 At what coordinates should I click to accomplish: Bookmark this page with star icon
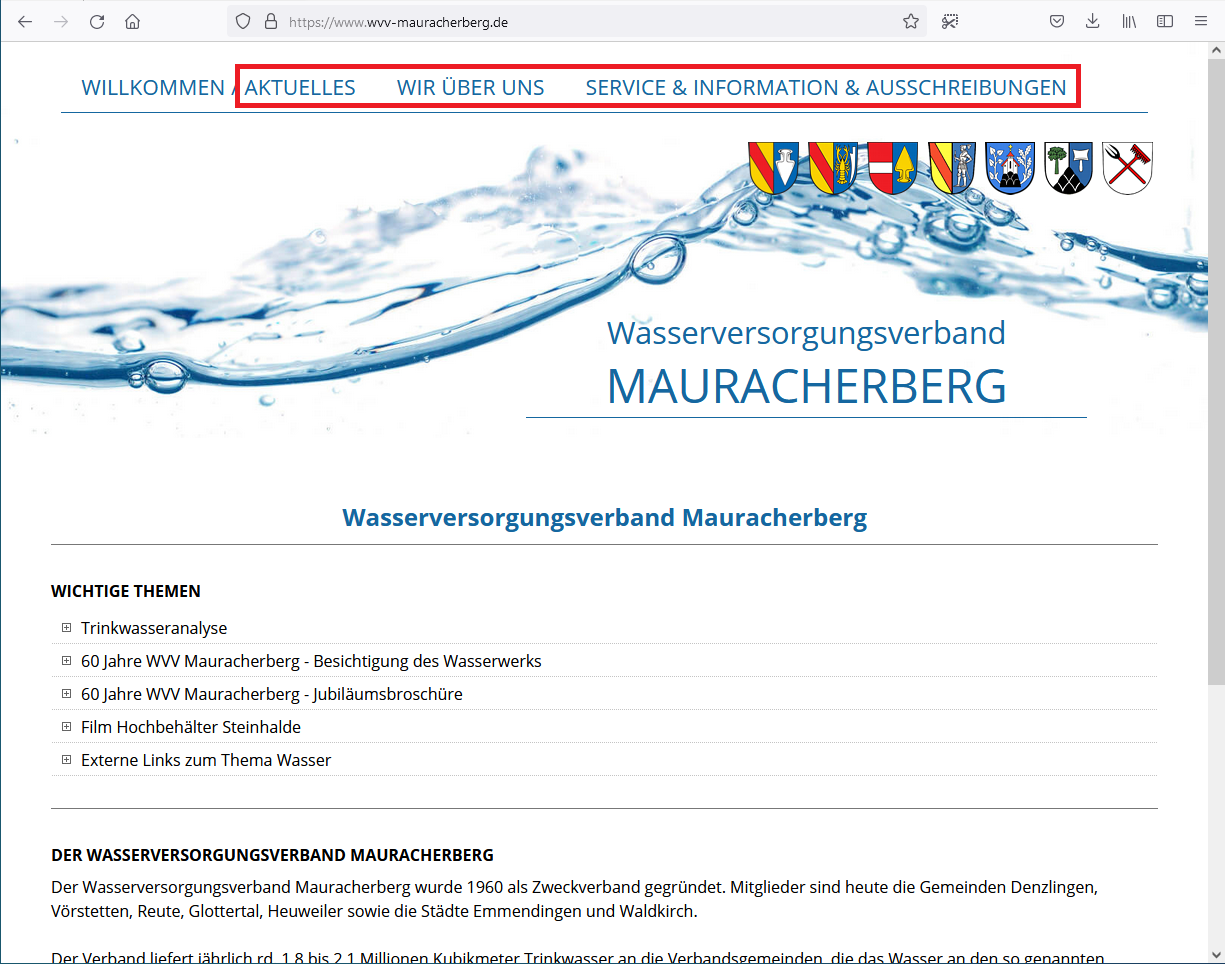[x=910, y=21]
